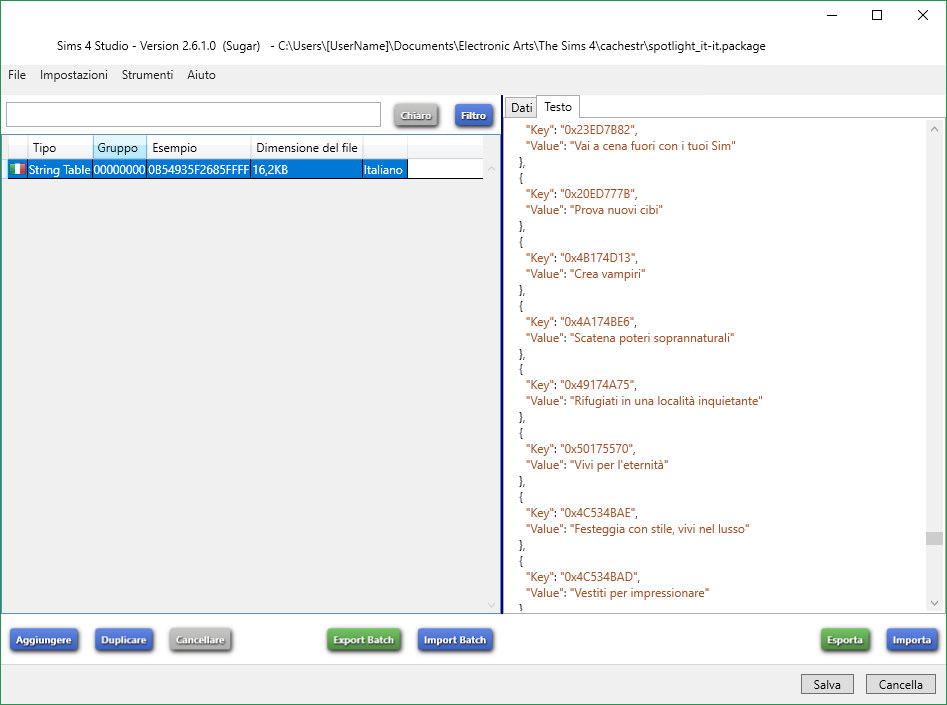Select the Testo tab
The height and width of the screenshot is (705, 947).
point(558,107)
